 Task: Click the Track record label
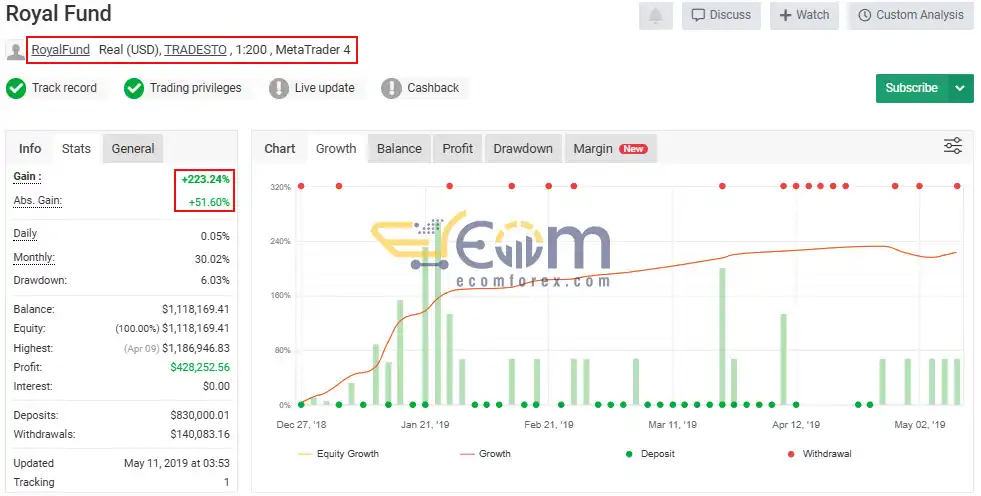click(64, 88)
